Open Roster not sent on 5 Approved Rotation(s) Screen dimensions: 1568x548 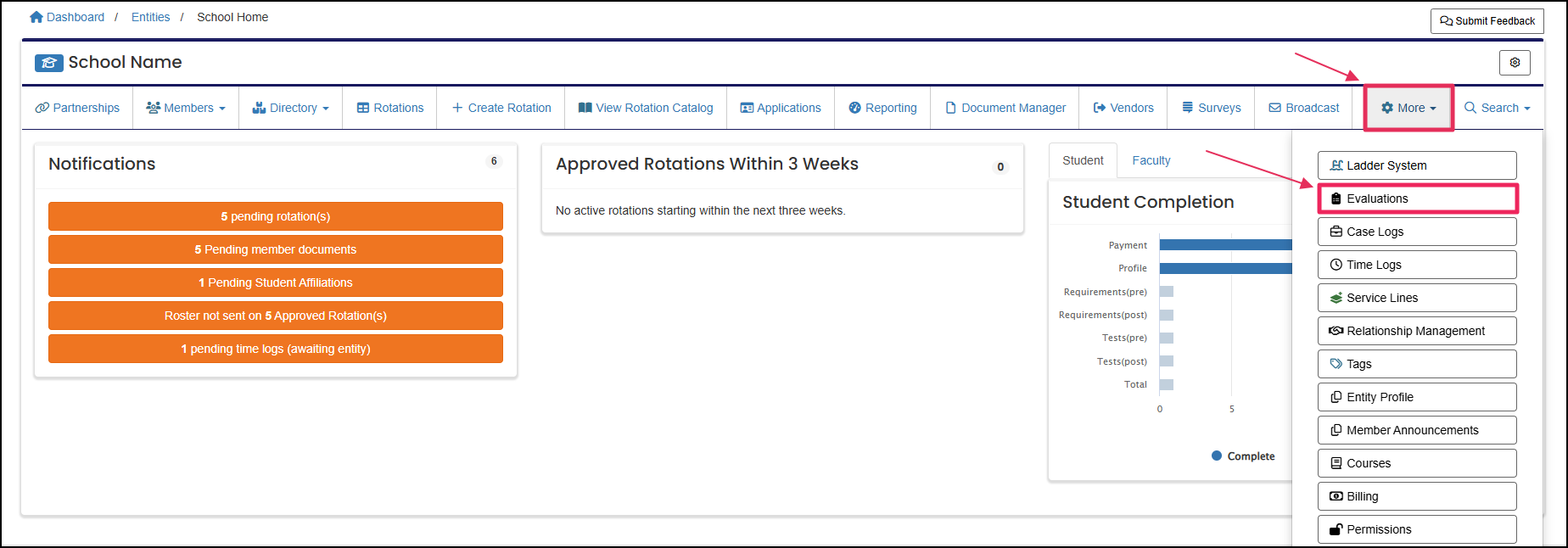coord(276,316)
